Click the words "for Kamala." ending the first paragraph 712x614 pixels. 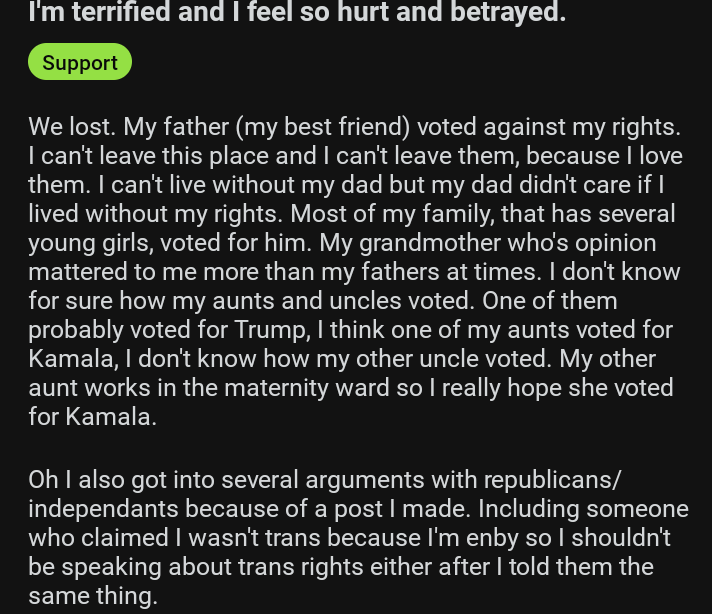click(x=93, y=416)
